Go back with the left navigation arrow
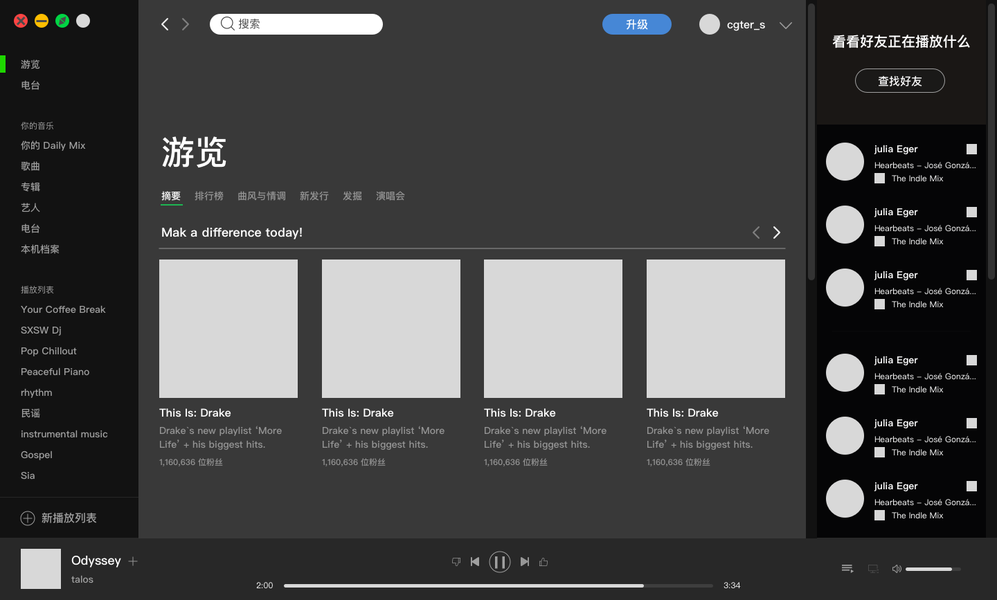Screen dimensions: 997x600 pos(165,24)
